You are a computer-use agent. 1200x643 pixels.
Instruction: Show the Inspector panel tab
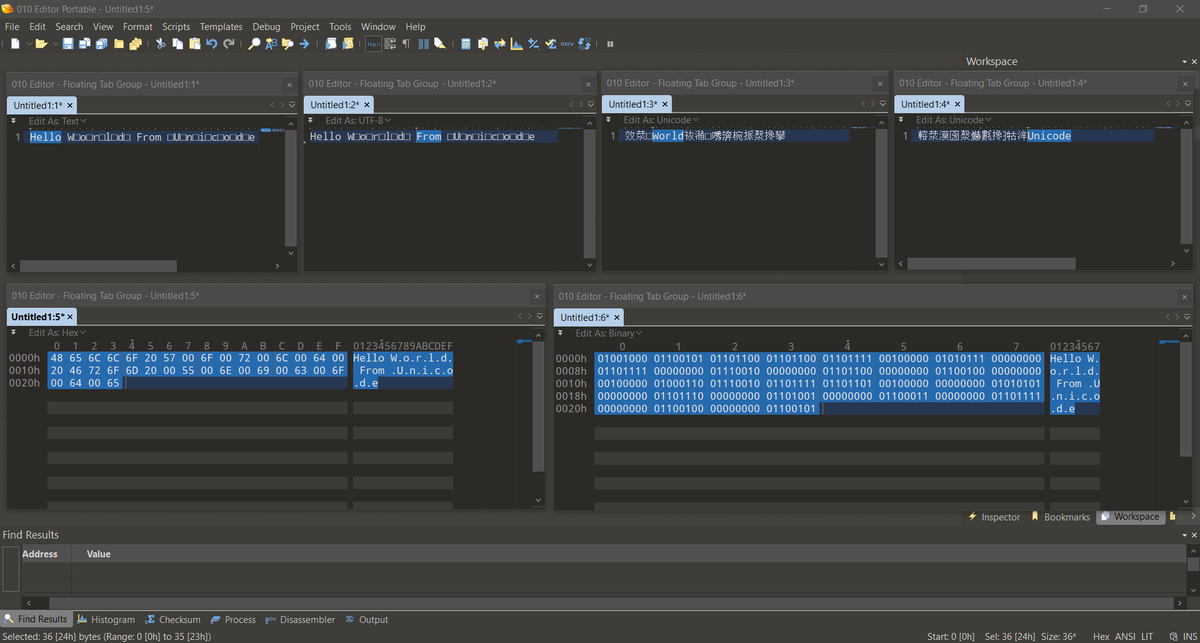coord(995,517)
